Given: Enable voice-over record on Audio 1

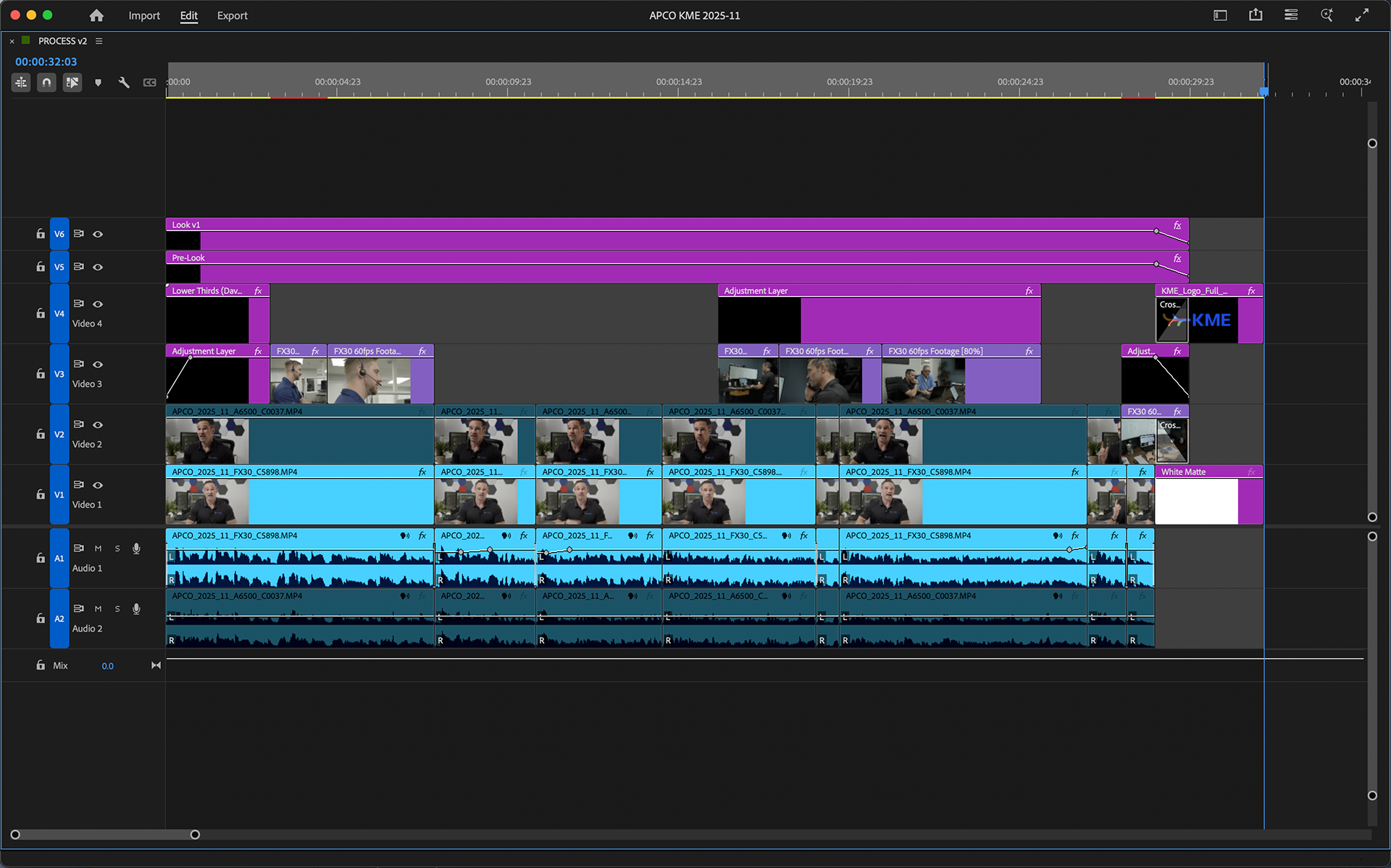Looking at the screenshot, I should [136, 548].
